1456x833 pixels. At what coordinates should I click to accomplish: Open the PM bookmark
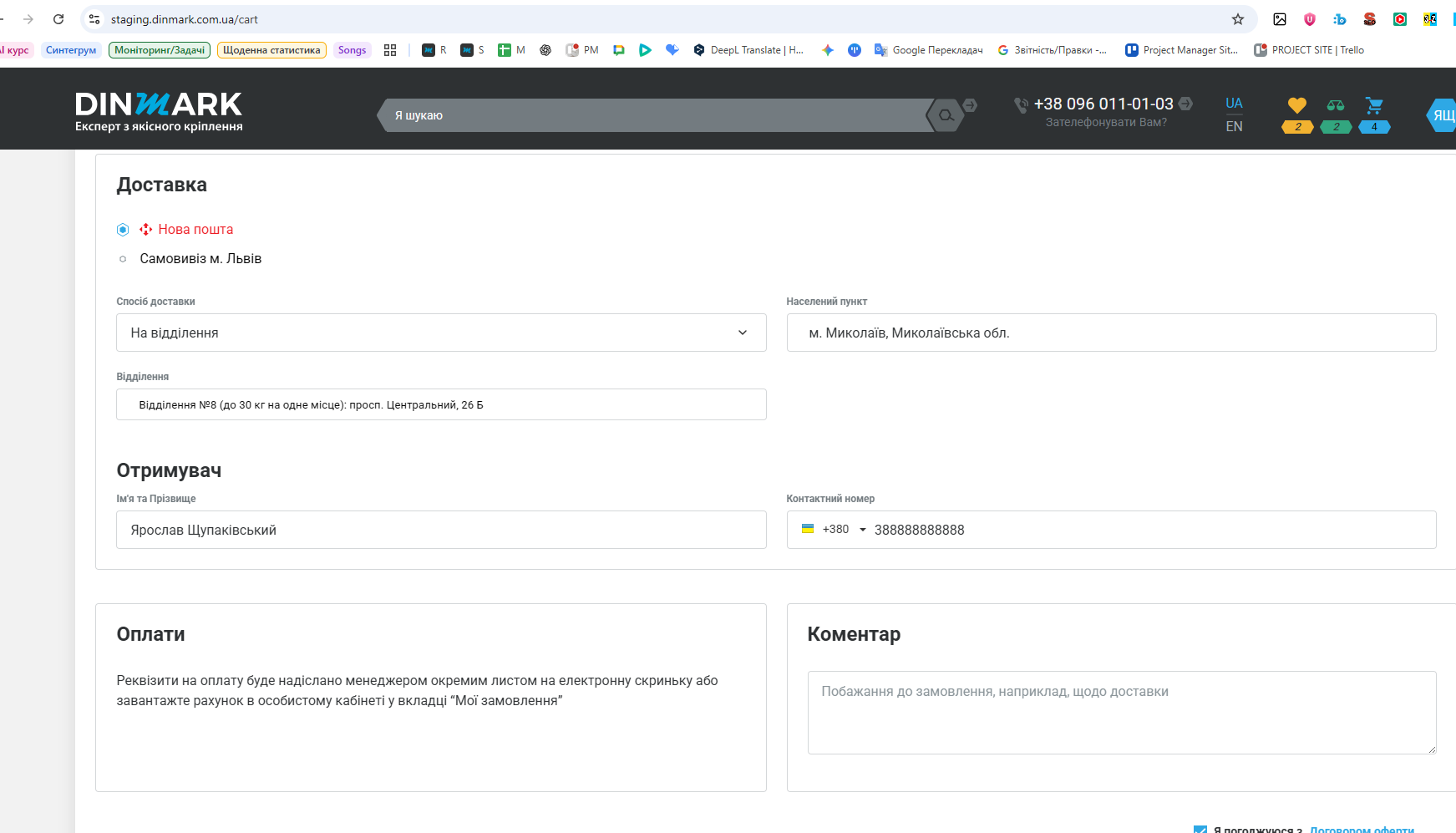[582, 50]
